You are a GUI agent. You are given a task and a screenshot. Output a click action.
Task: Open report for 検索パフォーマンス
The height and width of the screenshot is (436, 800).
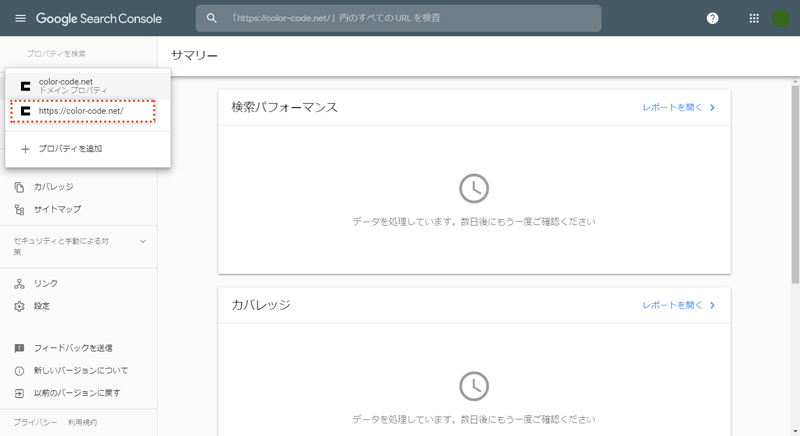coord(672,108)
